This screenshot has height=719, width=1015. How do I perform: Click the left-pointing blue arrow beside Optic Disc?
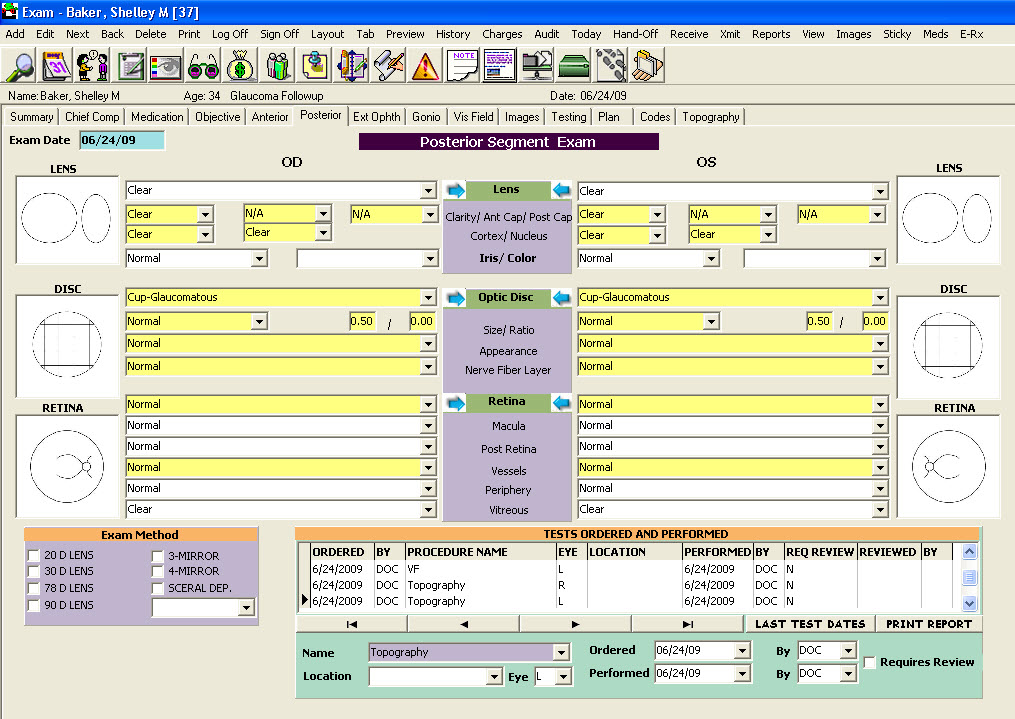click(x=561, y=298)
